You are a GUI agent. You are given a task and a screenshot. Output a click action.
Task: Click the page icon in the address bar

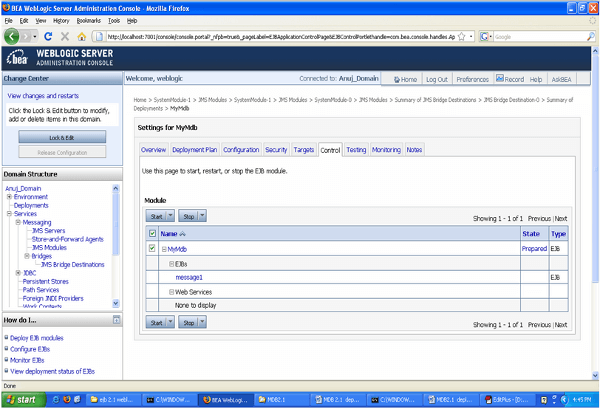(x=99, y=37)
